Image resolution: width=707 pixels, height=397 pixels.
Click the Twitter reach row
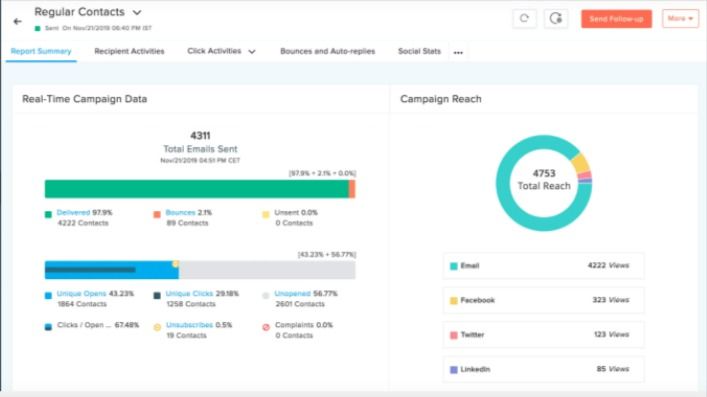[x=543, y=335]
